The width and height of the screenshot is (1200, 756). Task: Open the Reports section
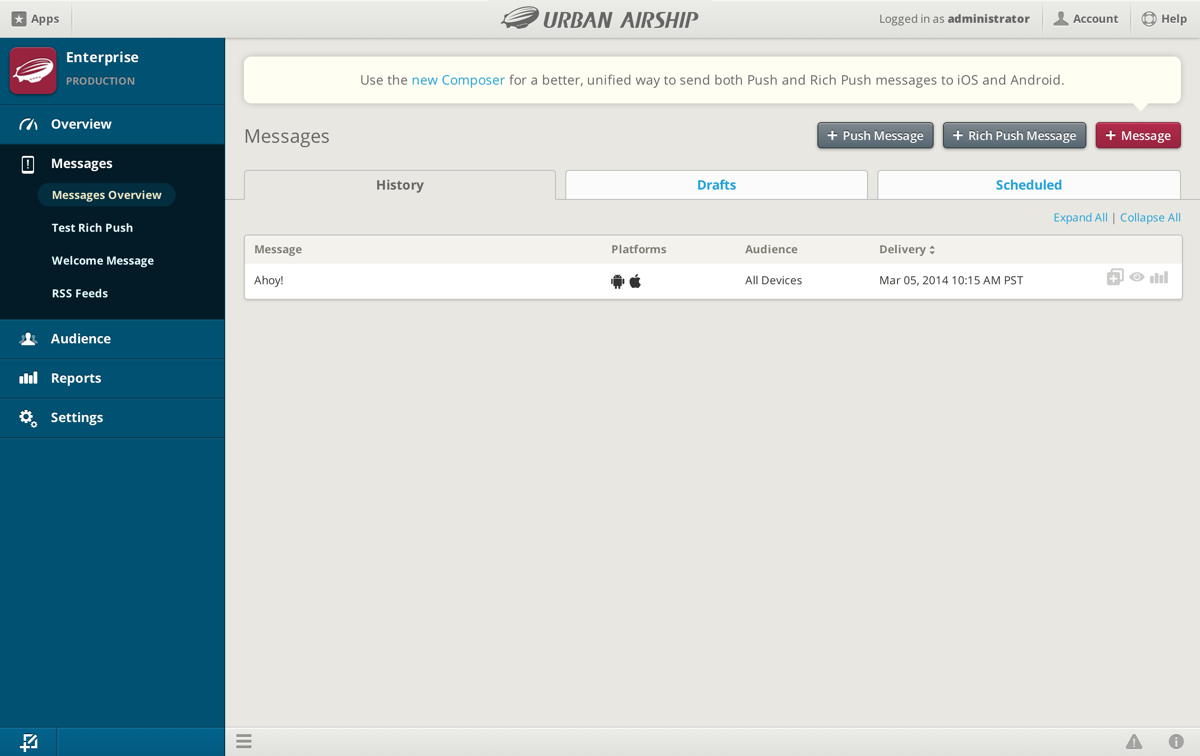[112, 378]
